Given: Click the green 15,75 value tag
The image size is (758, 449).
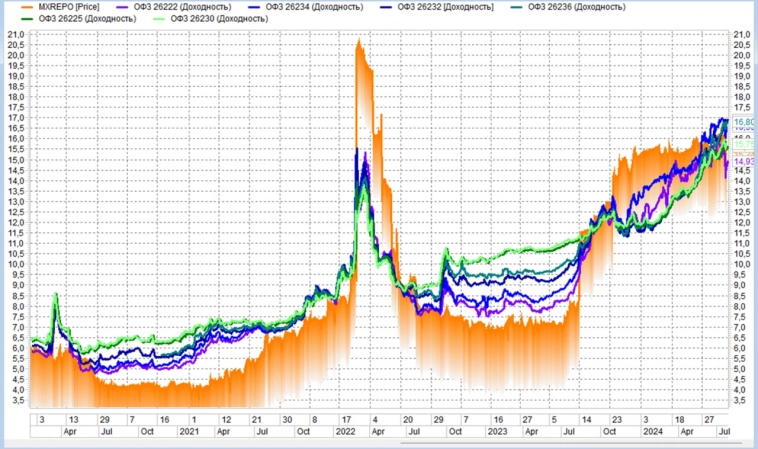Looking at the screenshot, I should click(744, 144).
